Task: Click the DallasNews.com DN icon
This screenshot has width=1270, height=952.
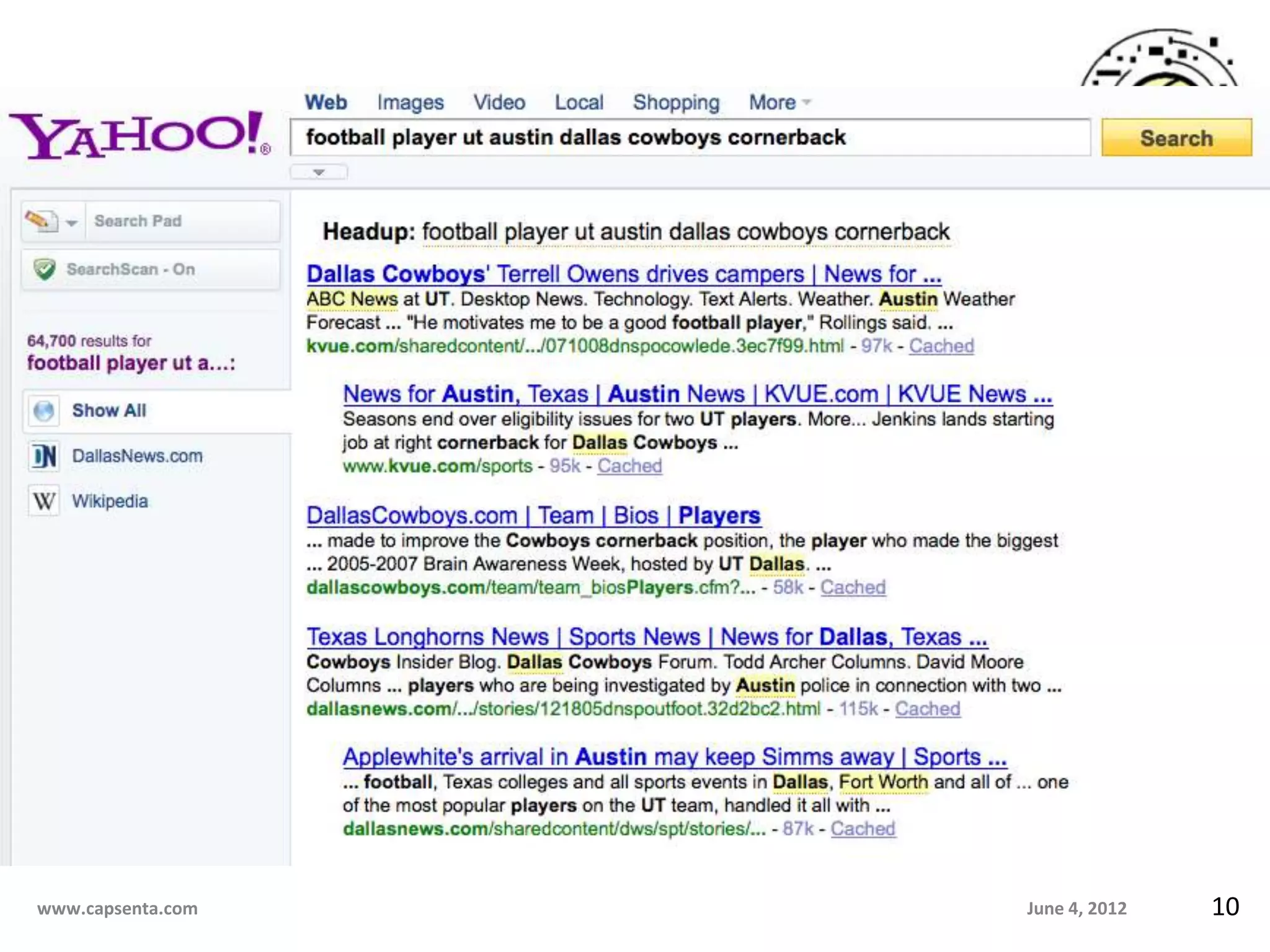Action: (x=44, y=457)
